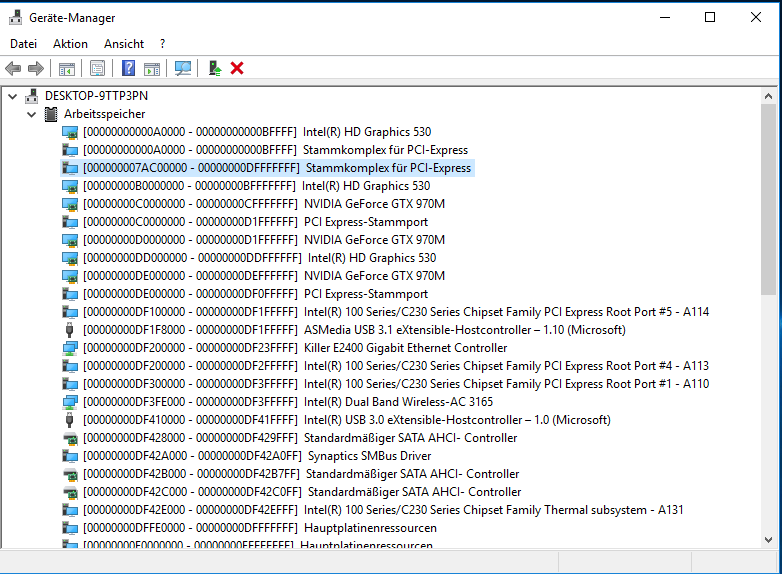This screenshot has width=782, height=574.
Task: Click the Arbeitsspeicher memory chip icon
Action: [51, 114]
